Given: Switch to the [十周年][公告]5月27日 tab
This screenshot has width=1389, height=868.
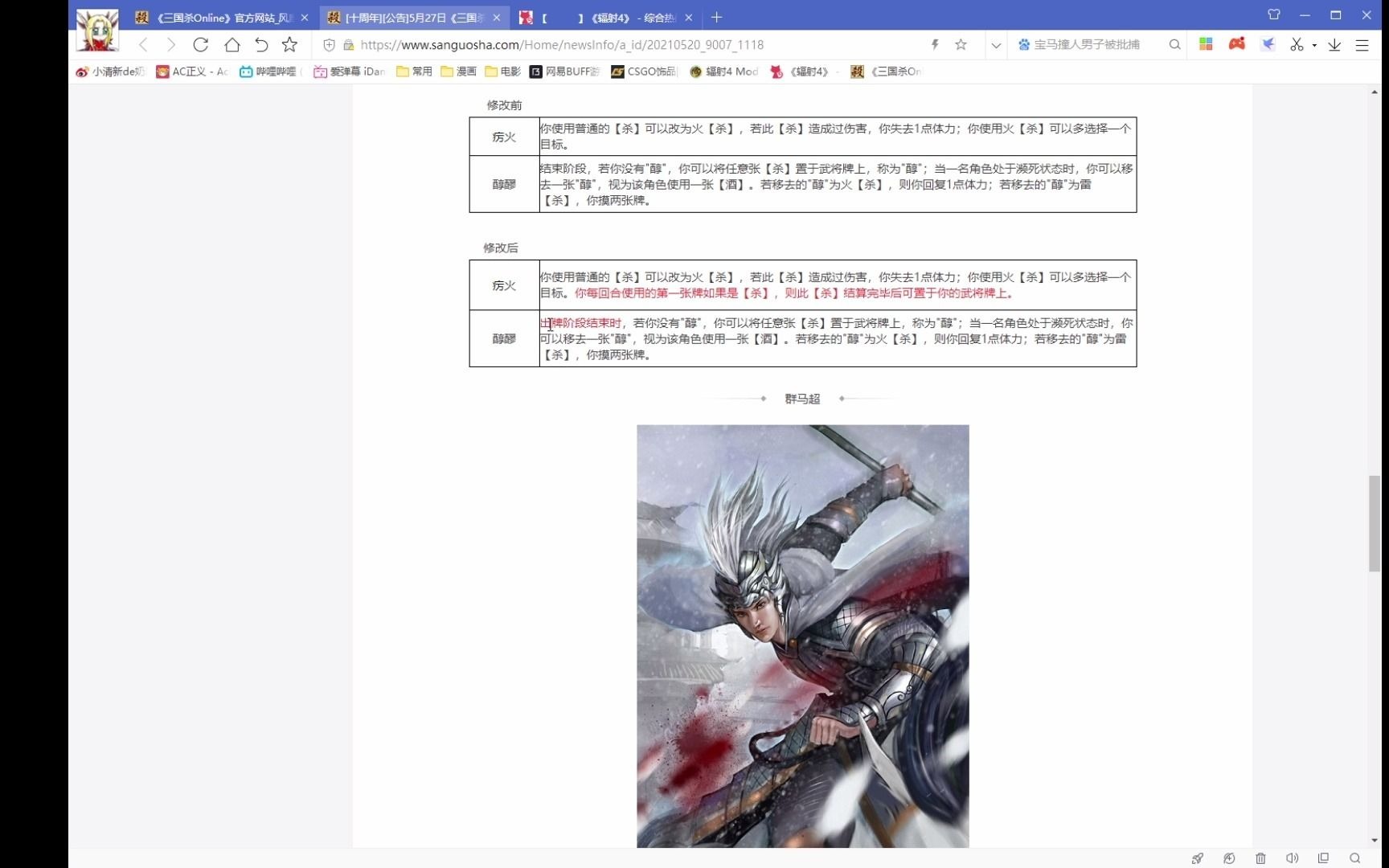Looking at the screenshot, I should click(x=416, y=17).
